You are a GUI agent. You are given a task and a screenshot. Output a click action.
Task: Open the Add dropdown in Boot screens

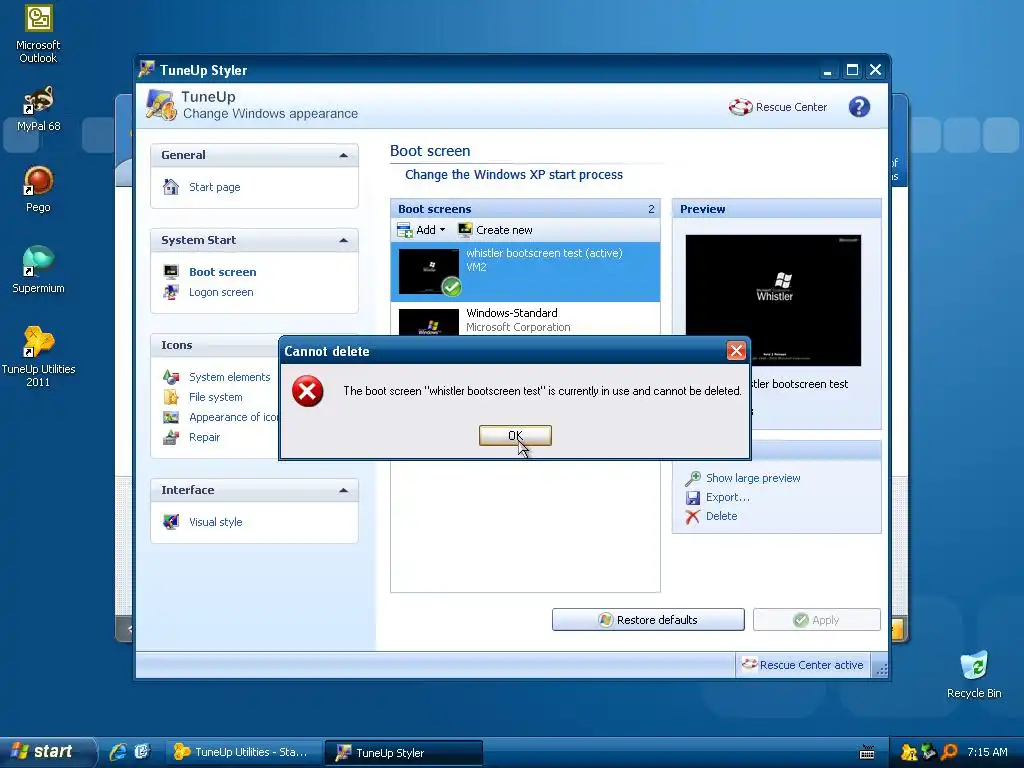[422, 230]
